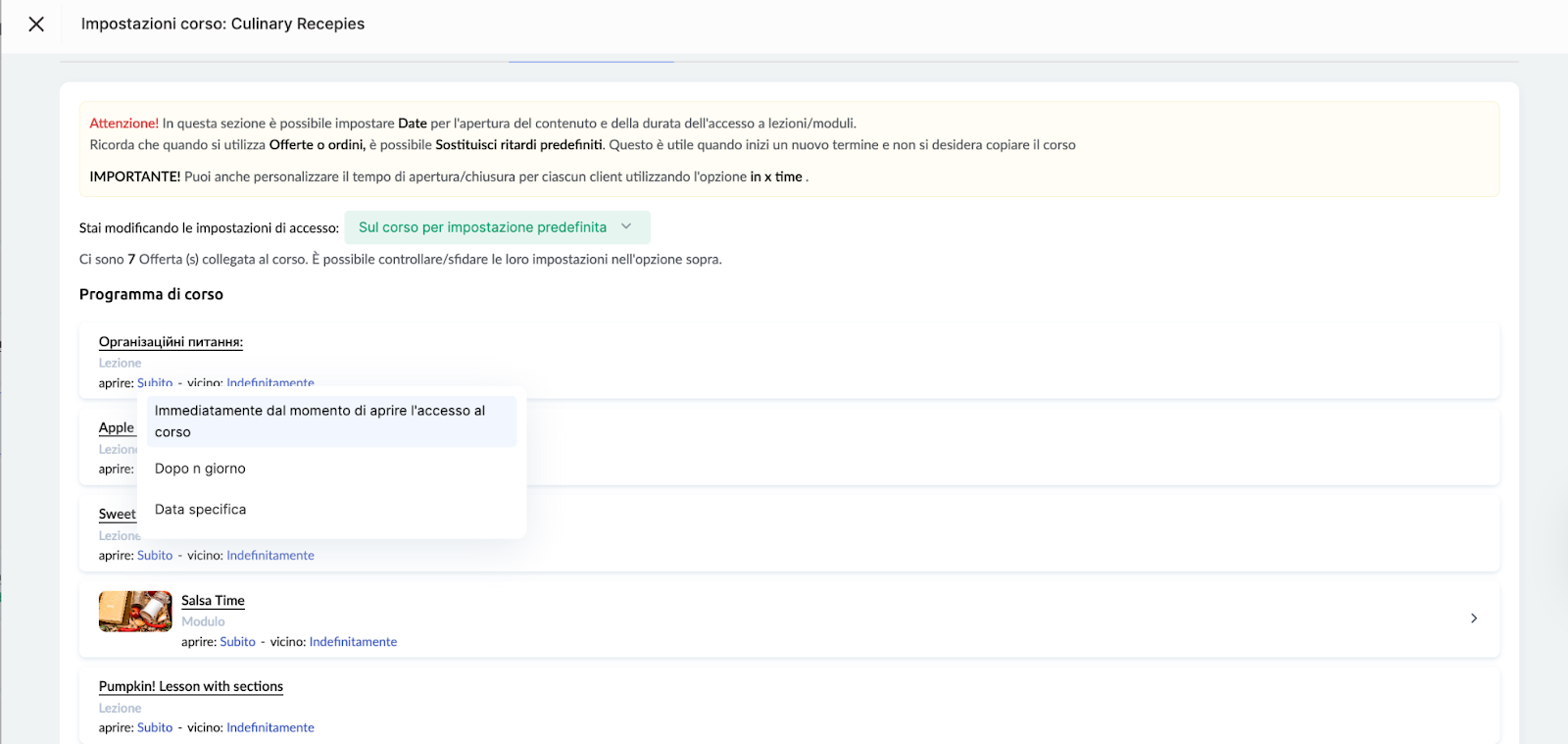Click 'Subito' open time for Salsa Time

(237, 642)
